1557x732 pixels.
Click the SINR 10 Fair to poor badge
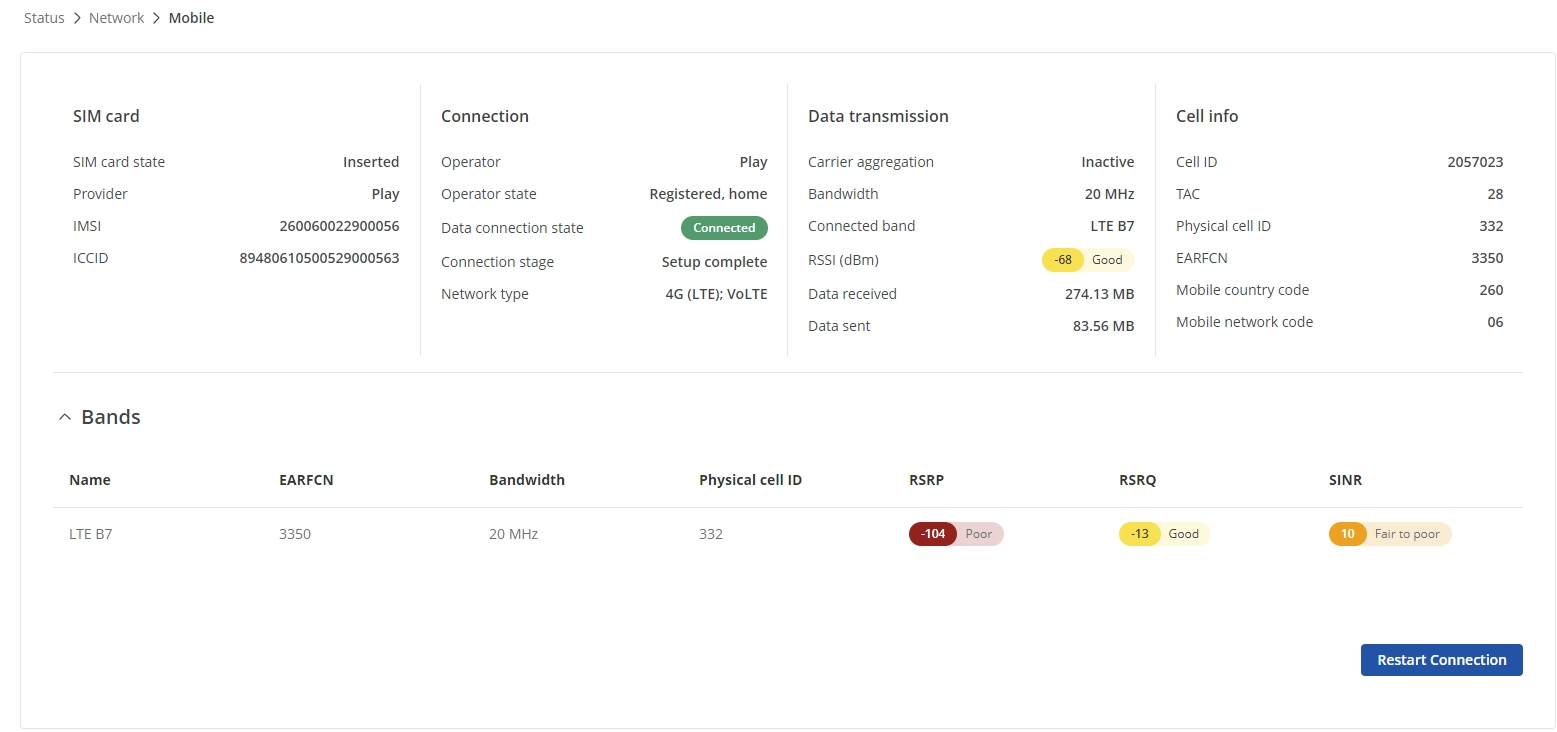[1389, 534]
